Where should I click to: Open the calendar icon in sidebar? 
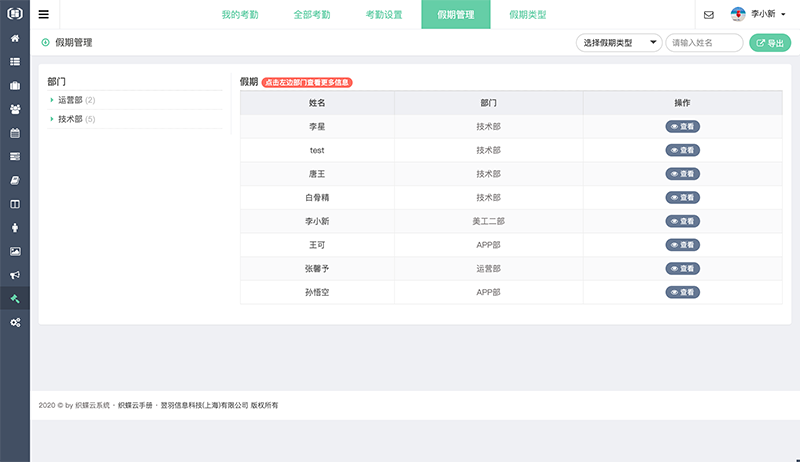tap(15, 133)
